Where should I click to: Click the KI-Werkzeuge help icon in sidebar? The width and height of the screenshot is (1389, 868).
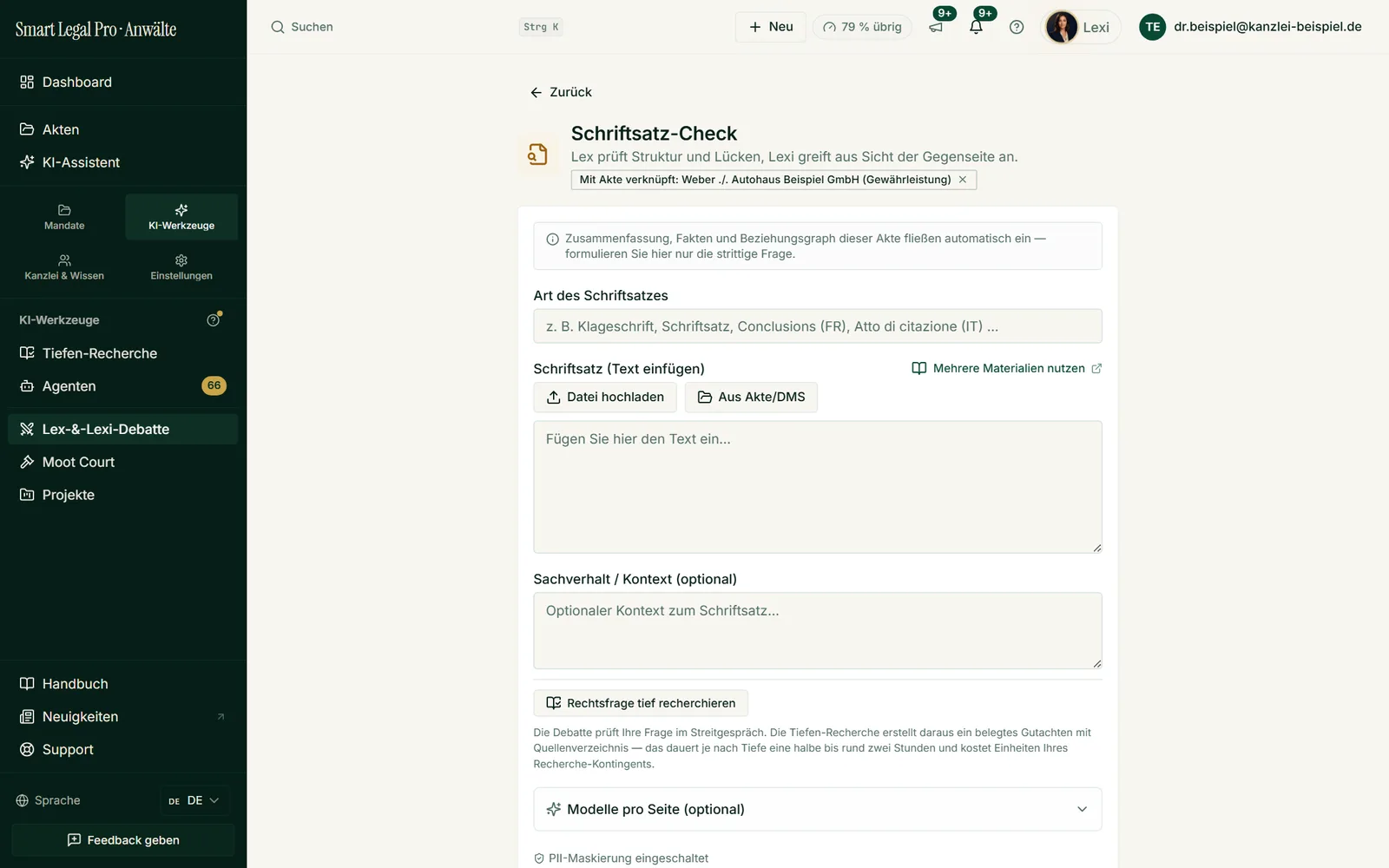click(x=214, y=320)
